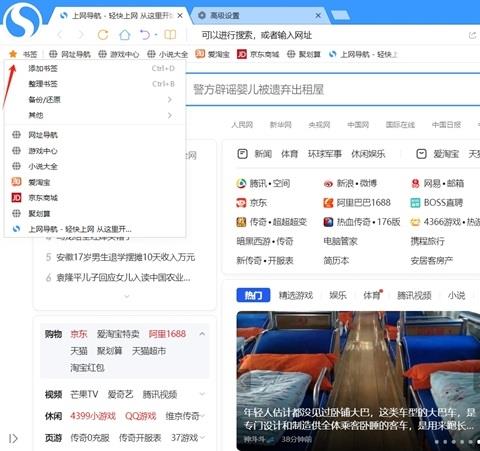Open the 新闻 category link
Screen dimensions: 480x451
[263, 154]
